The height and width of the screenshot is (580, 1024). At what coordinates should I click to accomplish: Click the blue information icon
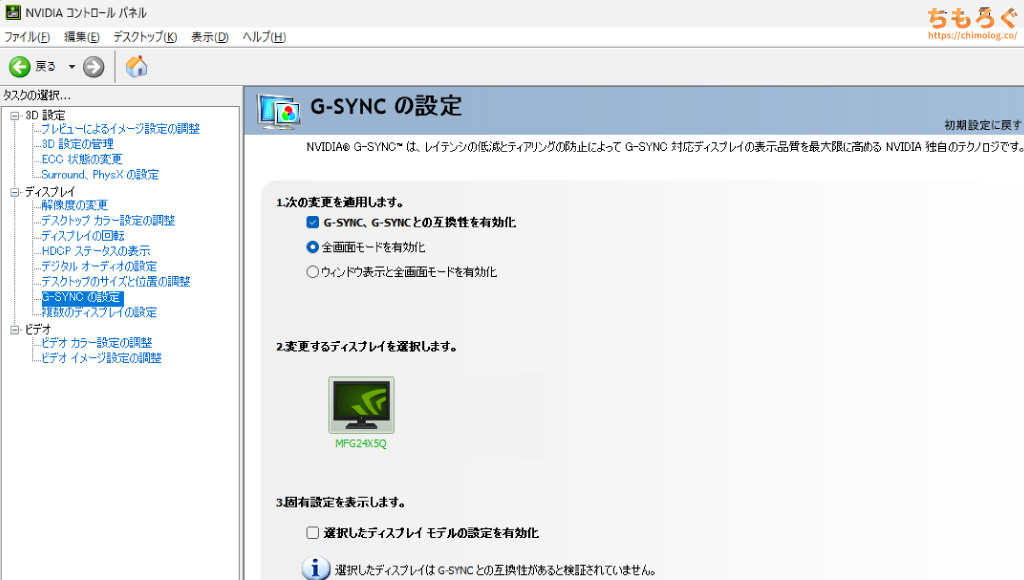(315, 568)
